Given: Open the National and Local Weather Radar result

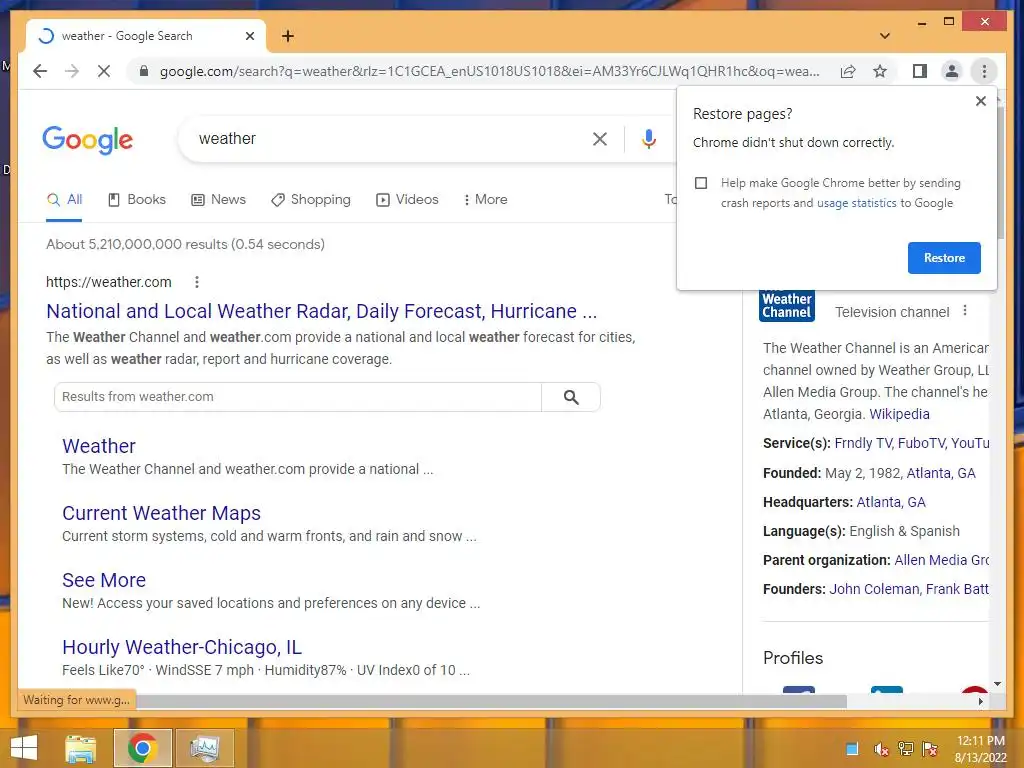Looking at the screenshot, I should (321, 311).
